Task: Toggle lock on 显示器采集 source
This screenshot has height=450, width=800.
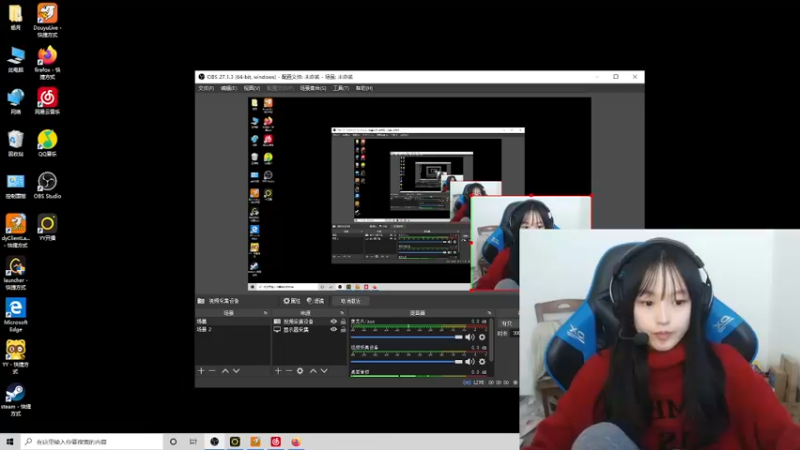Action: (x=343, y=330)
